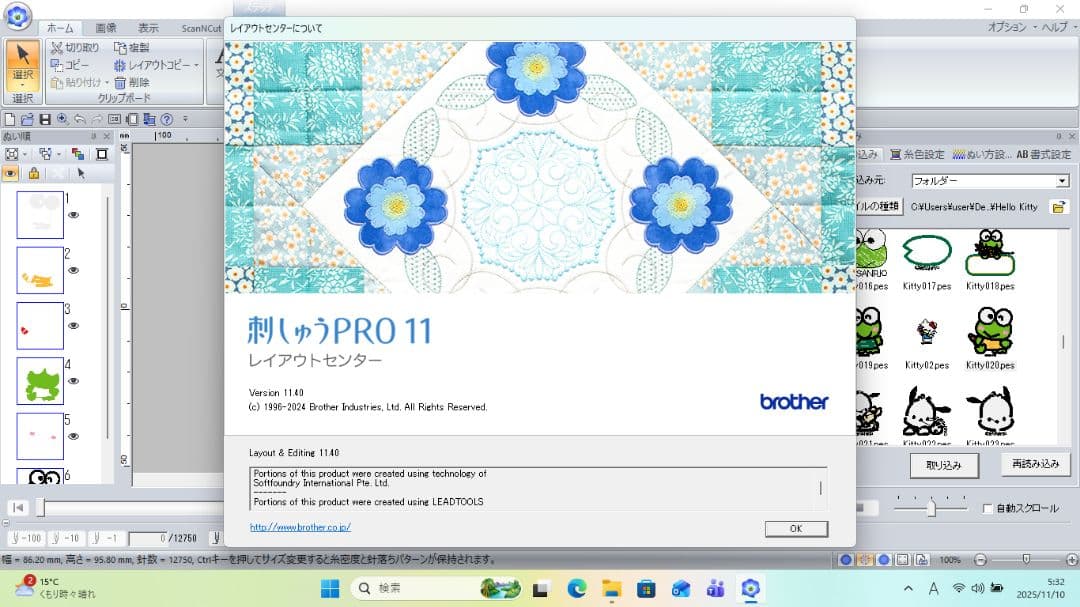The image size is (1080, 607).
Task: Enable the 自動スクロール checkbox
Action: [x=988, y=508]
